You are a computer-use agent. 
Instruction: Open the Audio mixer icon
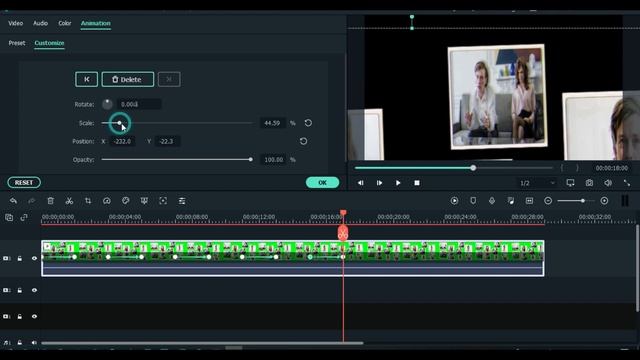[x=511, y=201]
